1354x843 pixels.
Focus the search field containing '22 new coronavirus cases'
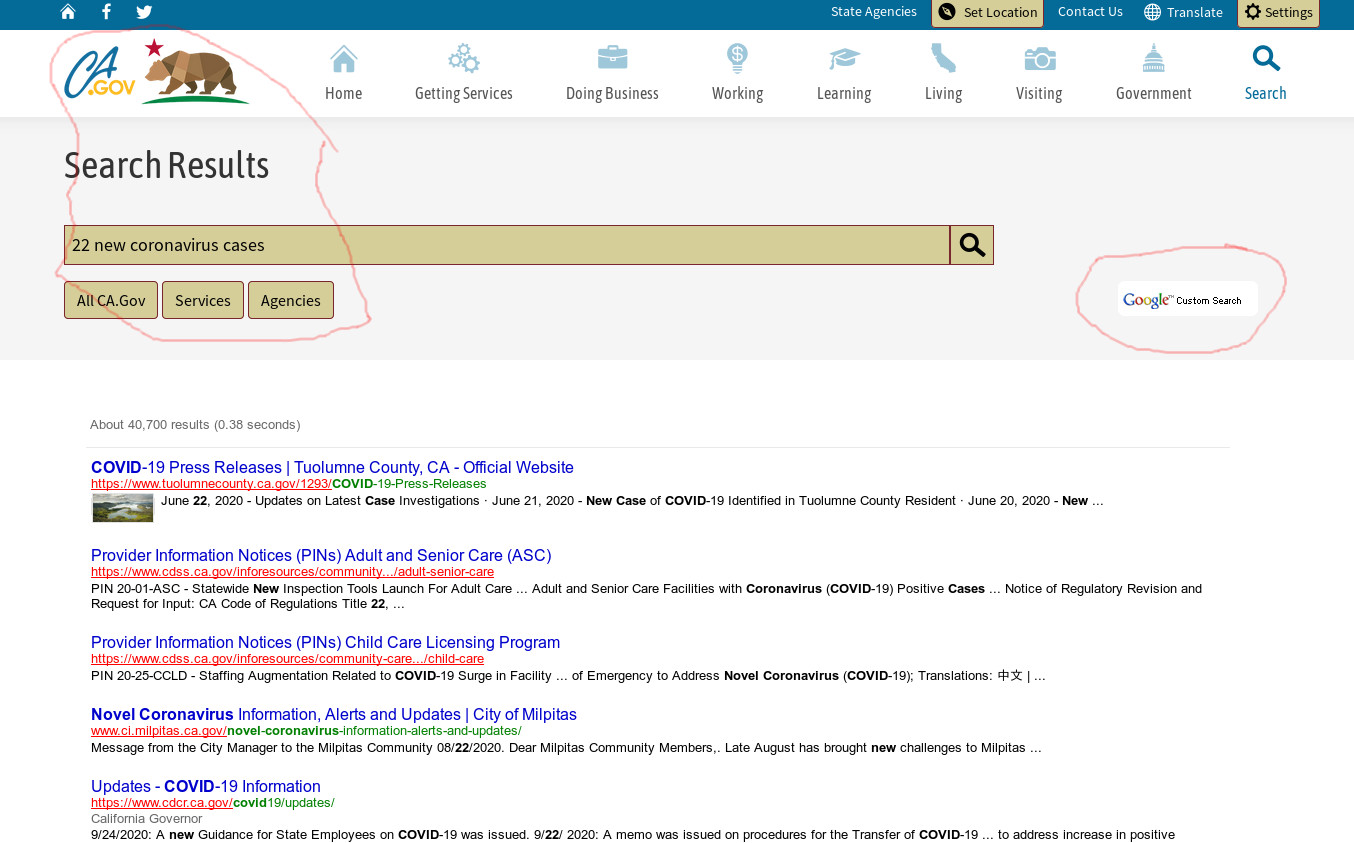click(x=507, y=245)
